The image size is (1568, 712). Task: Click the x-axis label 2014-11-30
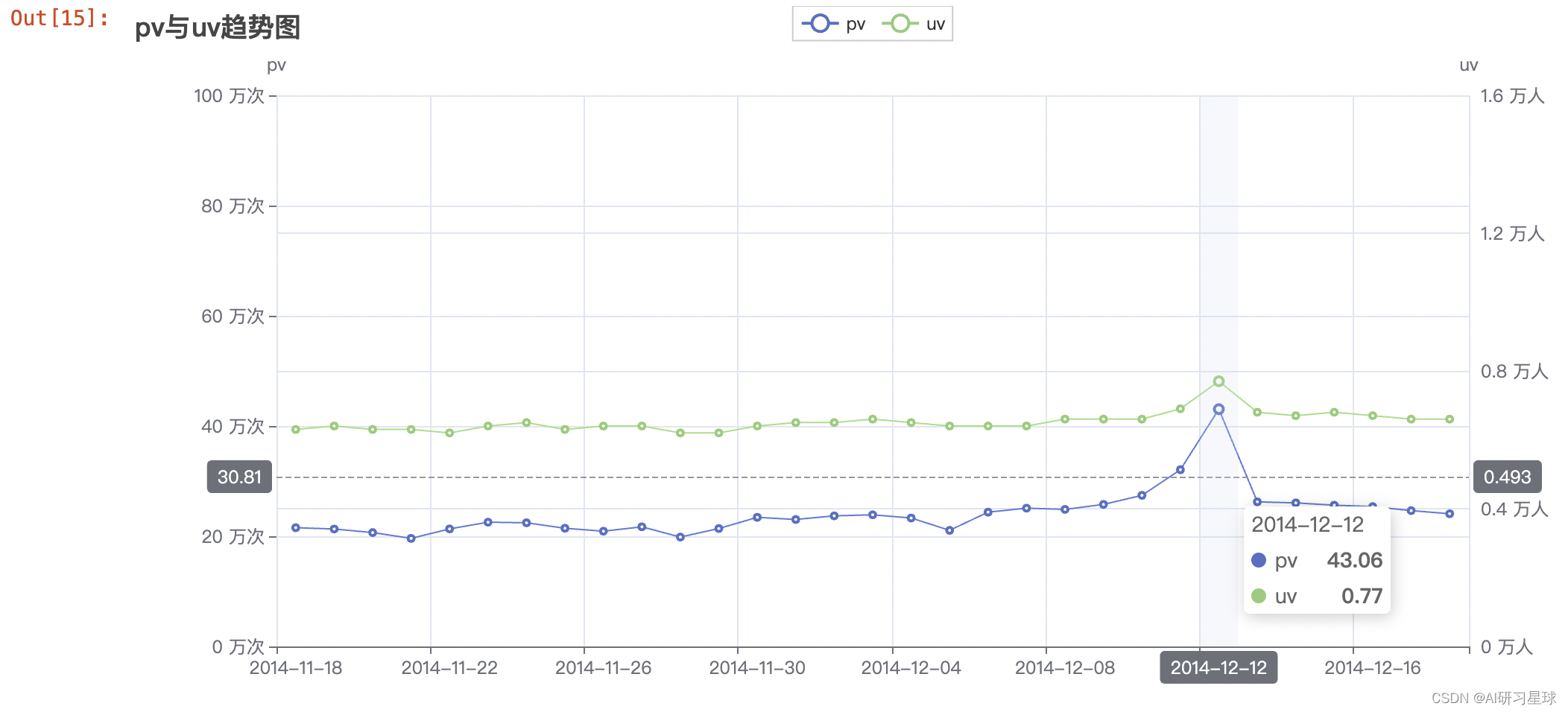(x=757, y=668)
